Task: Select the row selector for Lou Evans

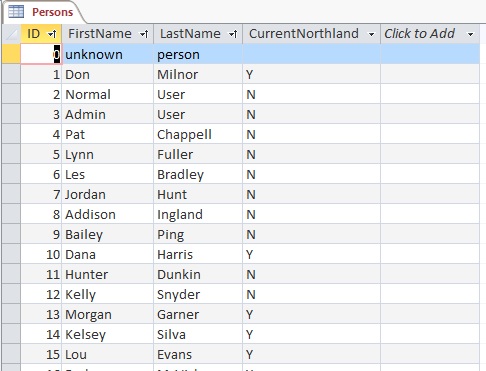Action: click(x=12, y=354)
